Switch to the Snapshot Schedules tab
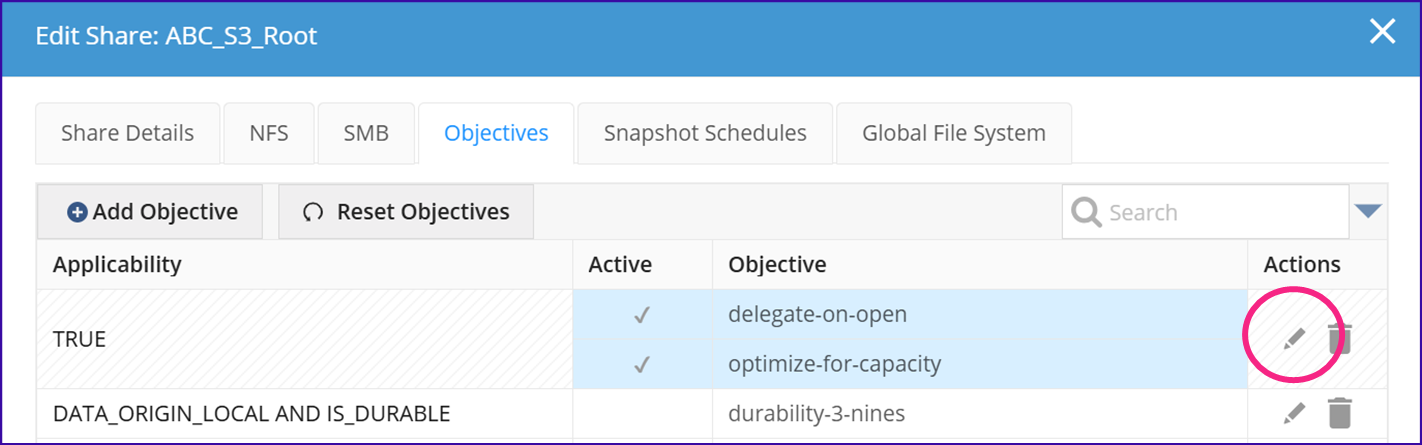 pyautogui.click(x=705, y=133)
